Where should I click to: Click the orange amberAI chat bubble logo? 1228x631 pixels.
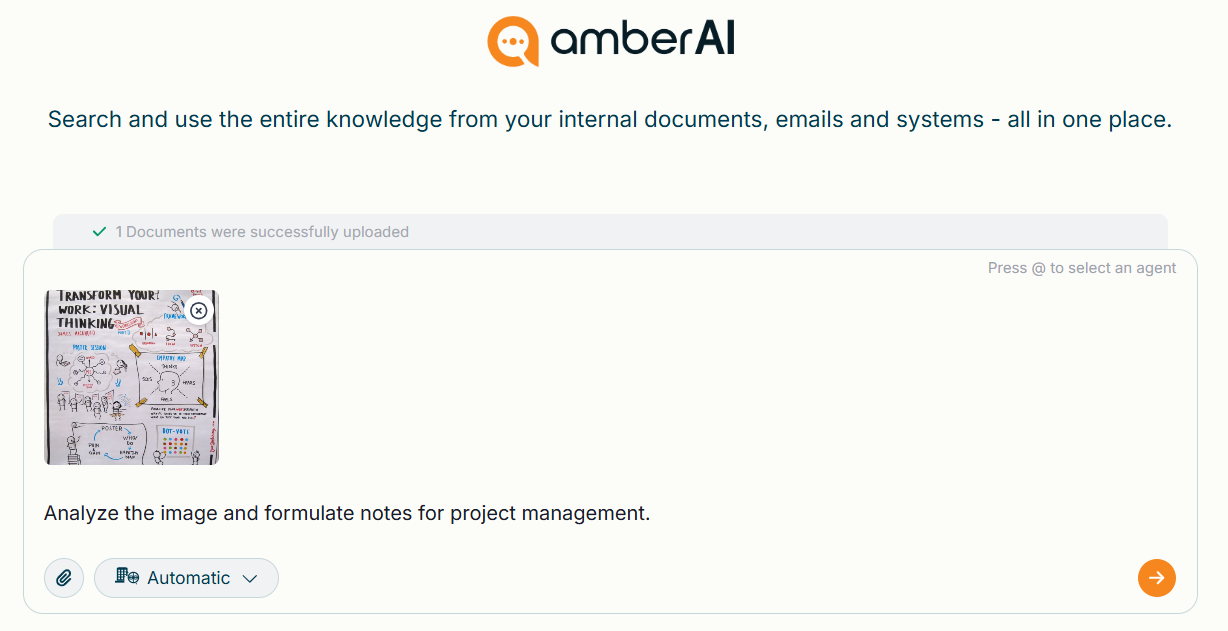[512, 41]
